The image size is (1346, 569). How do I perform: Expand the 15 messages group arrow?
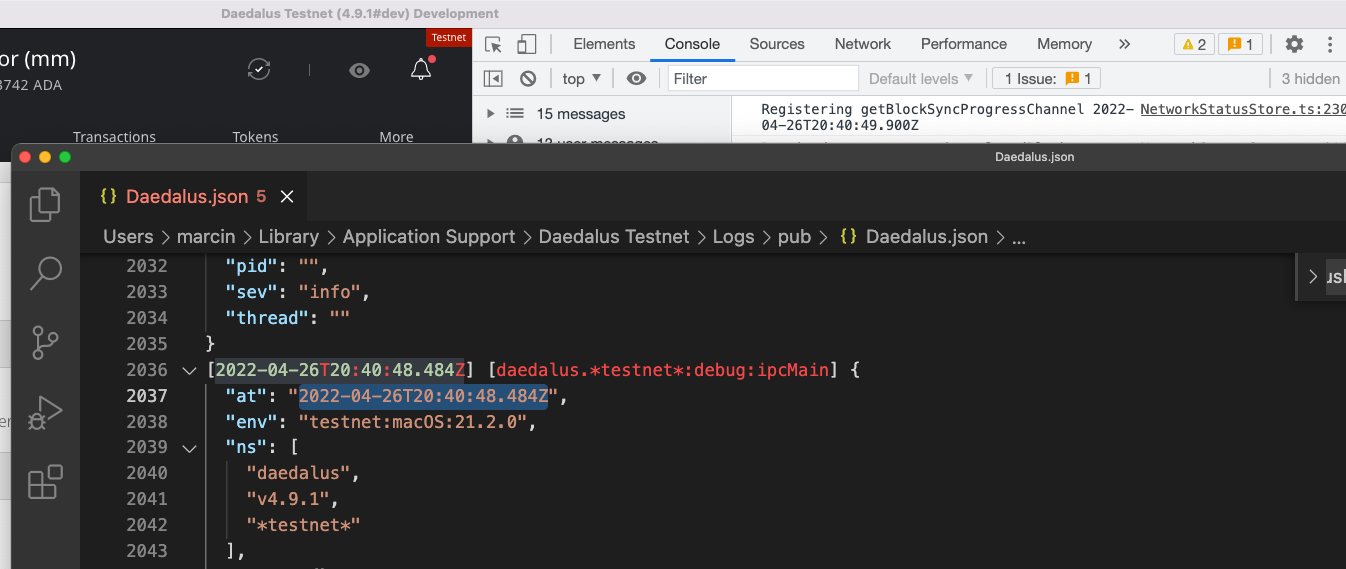pyautogui.click(x=490, y=114)
